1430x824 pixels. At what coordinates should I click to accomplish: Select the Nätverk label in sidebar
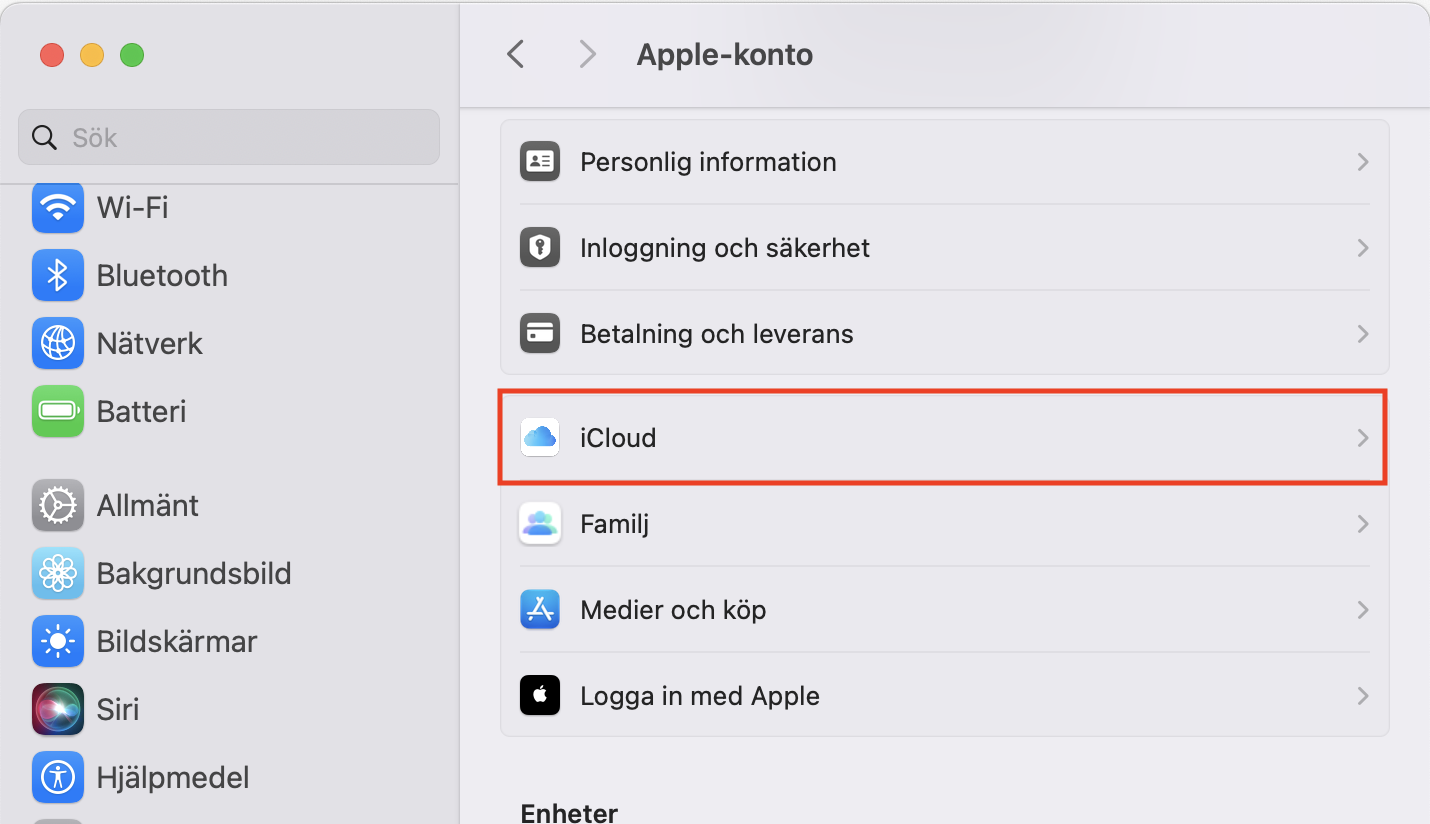coord(150,343)
